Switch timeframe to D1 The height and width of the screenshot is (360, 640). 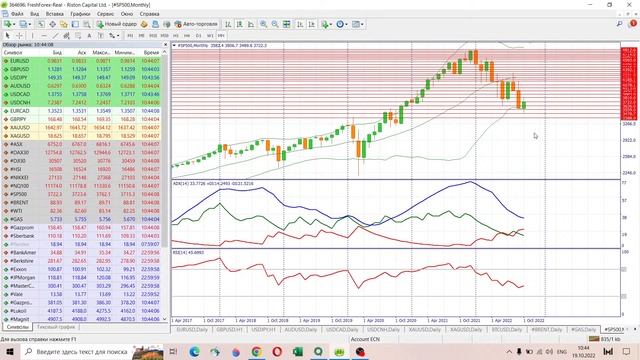pyautogui.click(x=198, y=36)
